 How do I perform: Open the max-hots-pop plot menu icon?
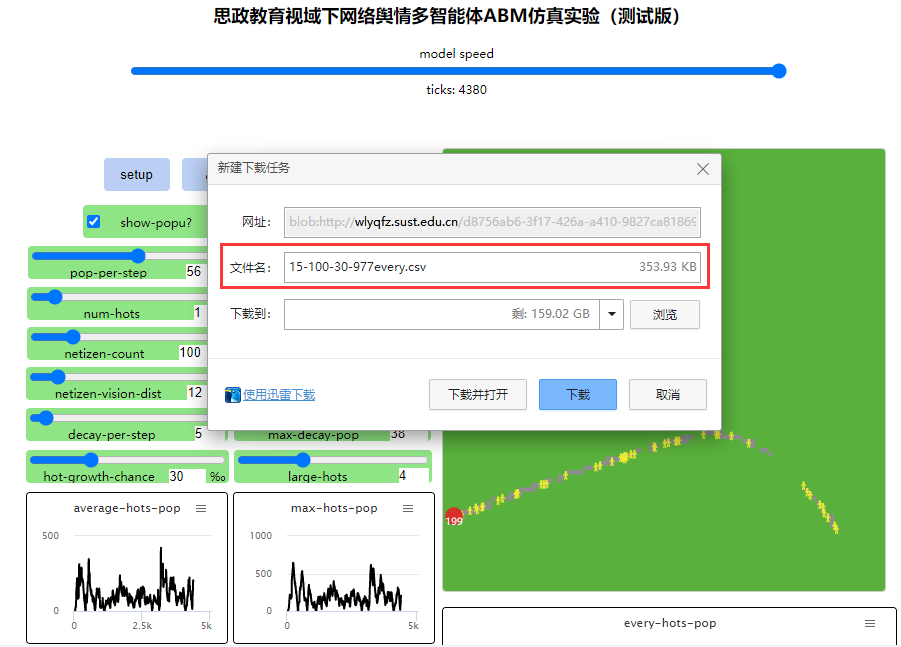[408, 509]
